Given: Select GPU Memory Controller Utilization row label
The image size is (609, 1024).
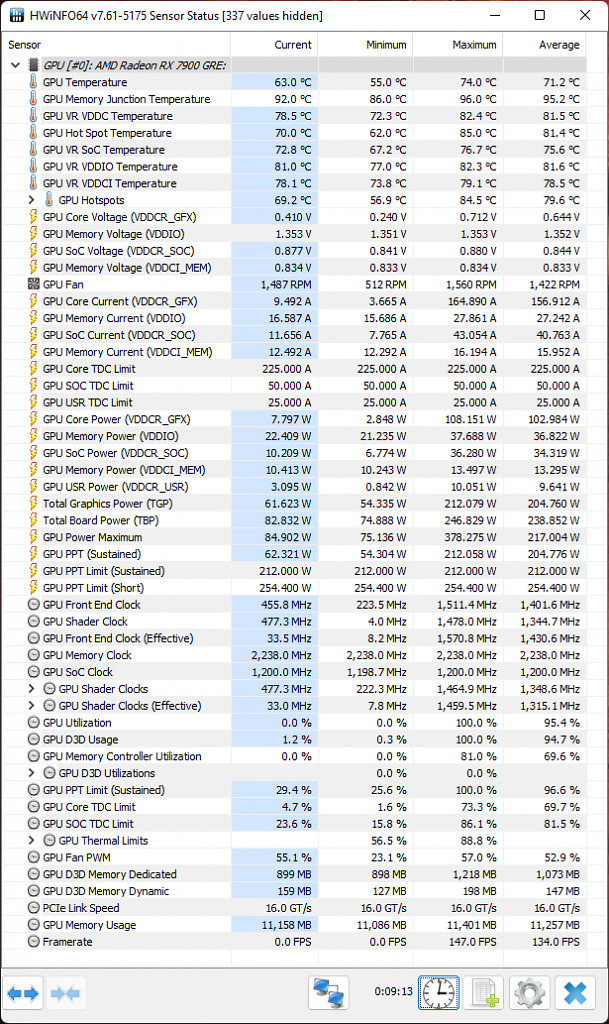Looking at the screenshot, I should point(122,756).
